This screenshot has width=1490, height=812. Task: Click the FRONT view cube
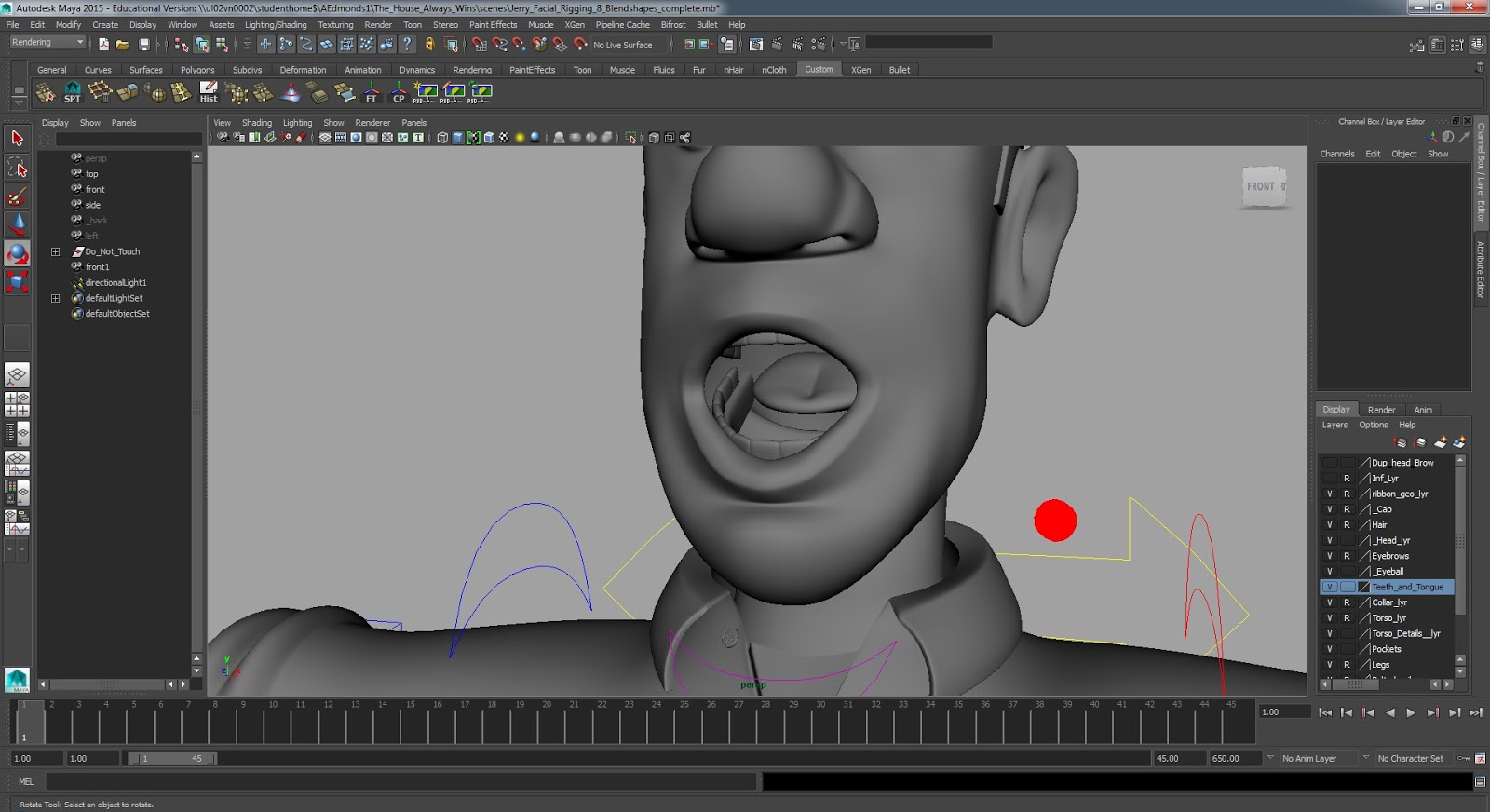pos(1262,187)
